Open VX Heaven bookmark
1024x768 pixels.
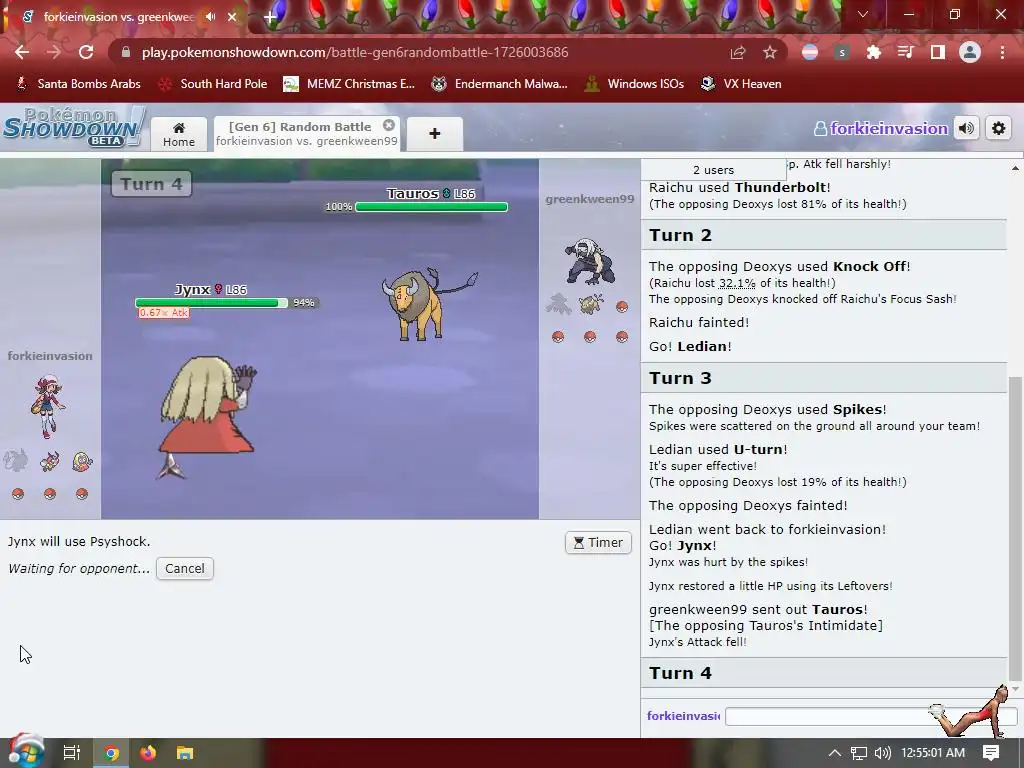pyautogui.click(x=741, y=84)
